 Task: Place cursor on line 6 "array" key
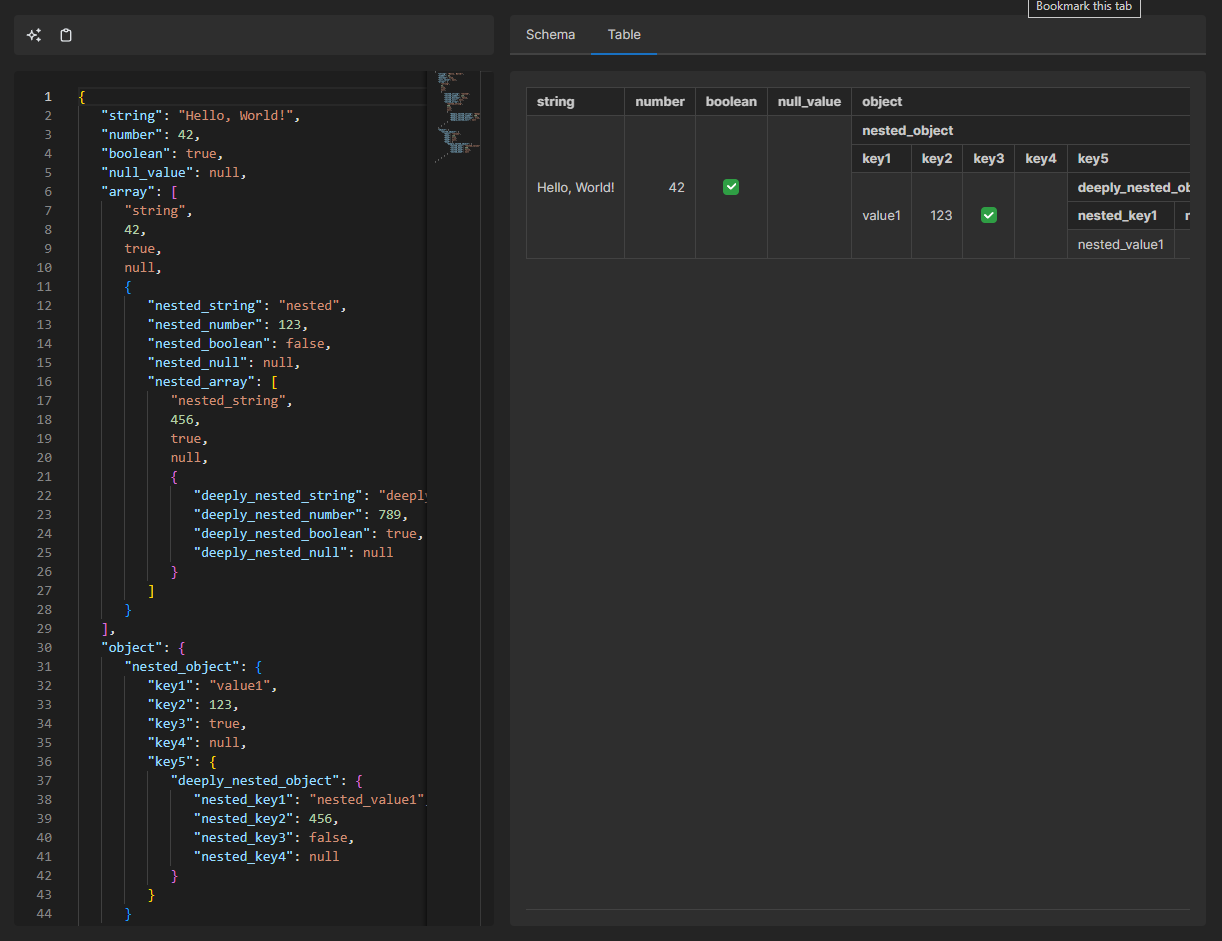tap(128, 191)
